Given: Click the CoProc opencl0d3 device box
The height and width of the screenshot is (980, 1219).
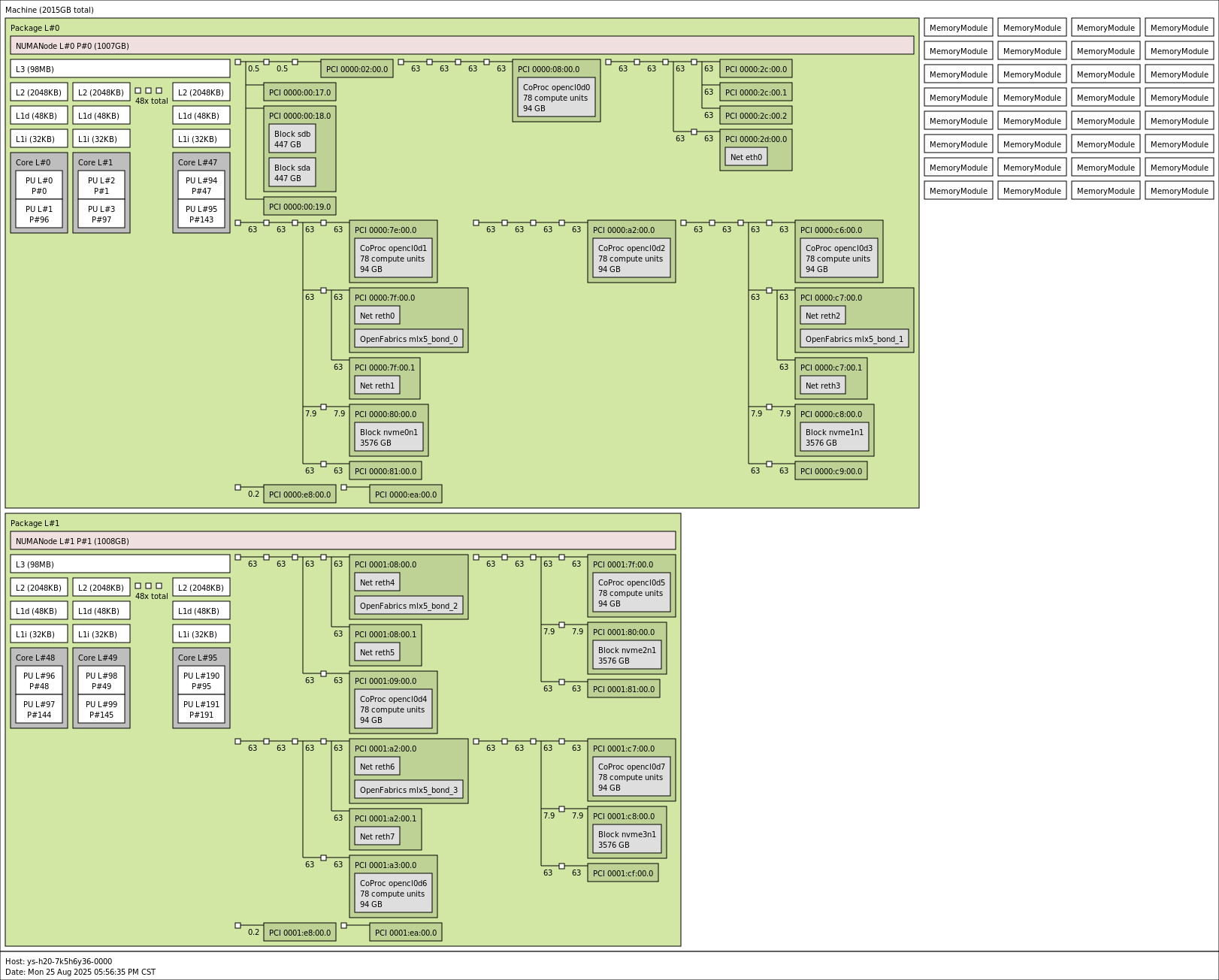Looking at the screenshot, I should click(839, 259).
